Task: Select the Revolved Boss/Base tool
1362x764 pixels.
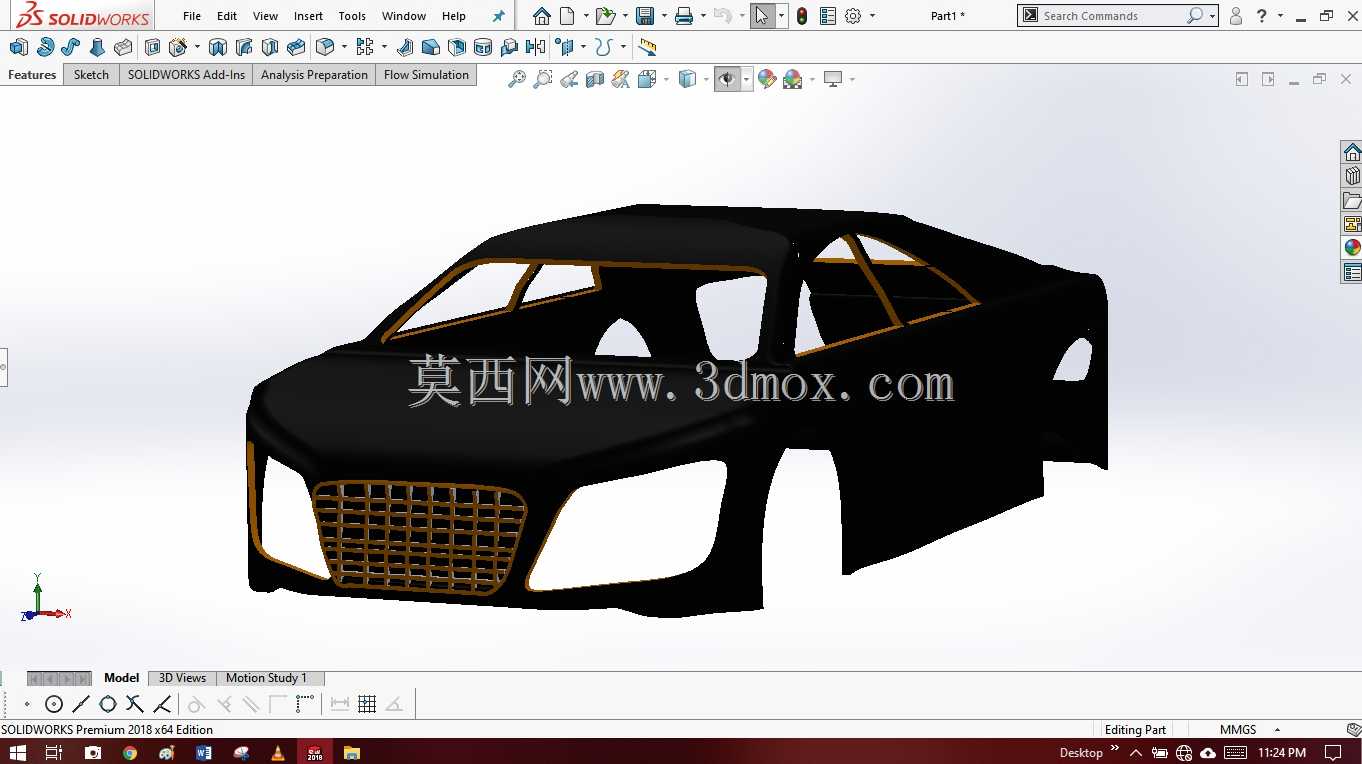Action: click(x=45, y=47)
